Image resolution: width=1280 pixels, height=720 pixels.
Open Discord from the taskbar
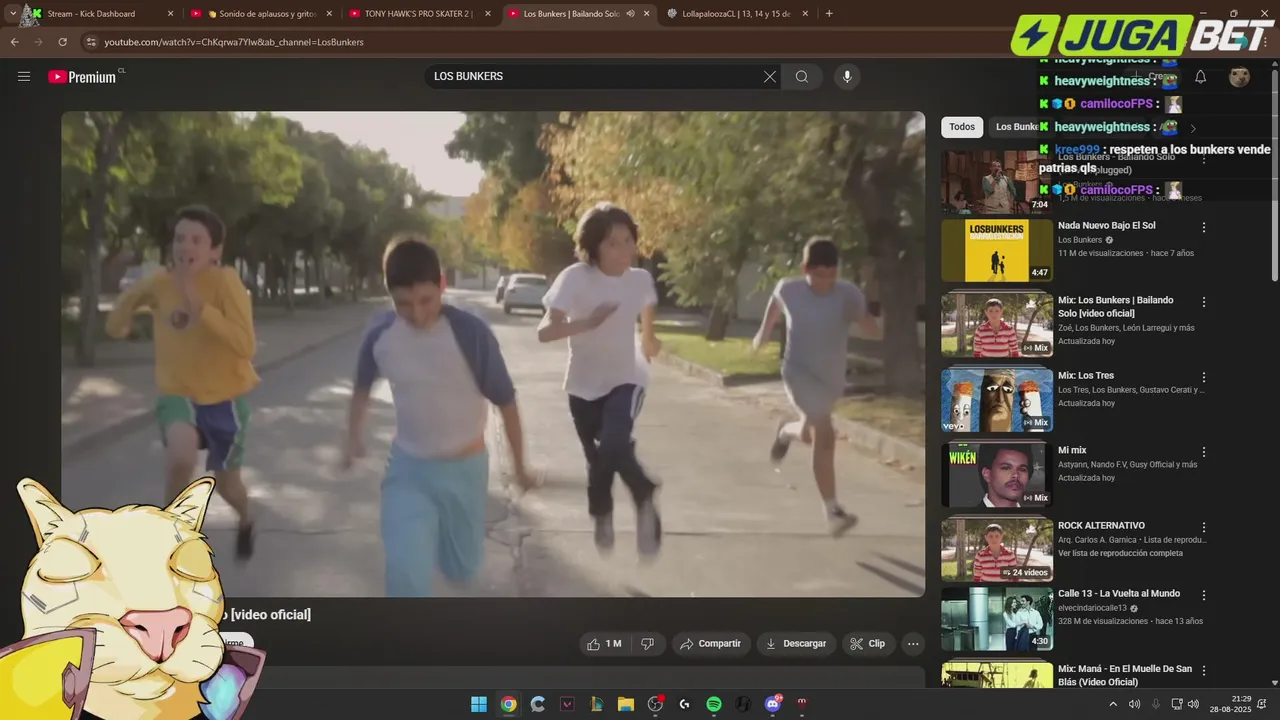pos(772,704)
